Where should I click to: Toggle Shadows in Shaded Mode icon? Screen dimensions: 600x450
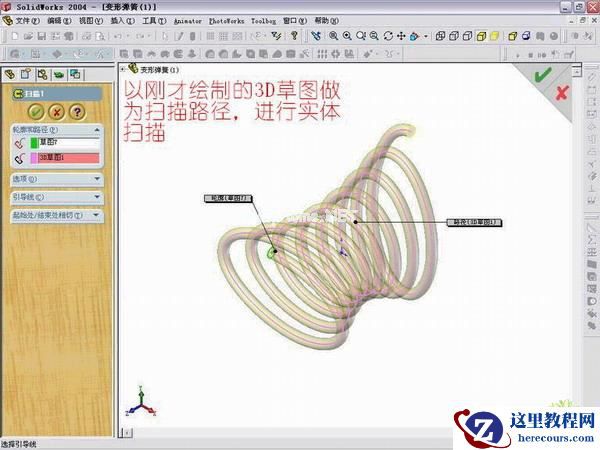tap(512, 36)
